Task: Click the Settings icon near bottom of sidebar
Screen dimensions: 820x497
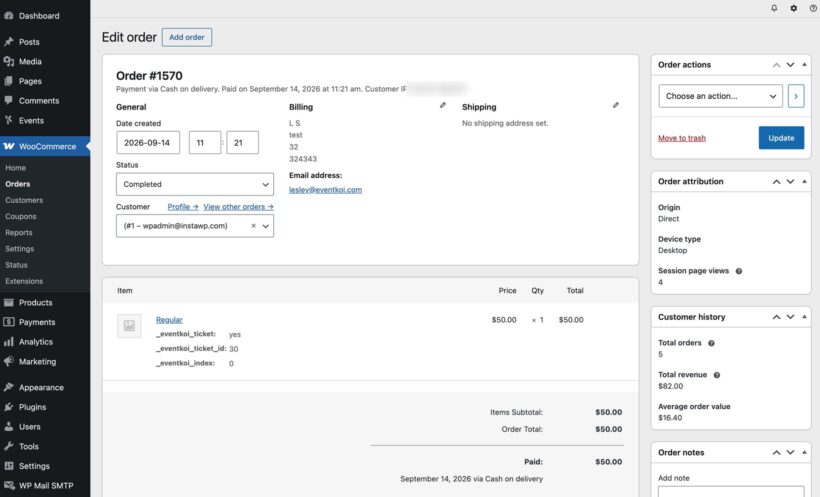Action: [8, 466]
